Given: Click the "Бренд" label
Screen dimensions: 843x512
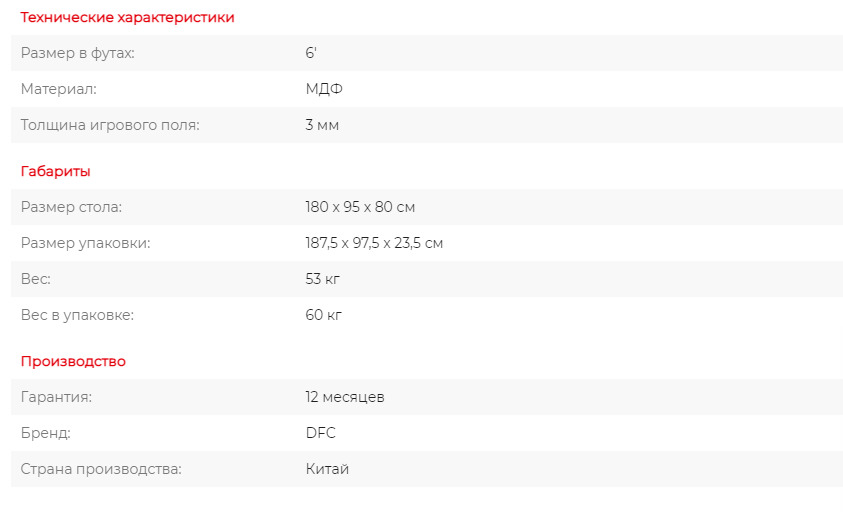Looking at the screenshot, I should [46, 433].
